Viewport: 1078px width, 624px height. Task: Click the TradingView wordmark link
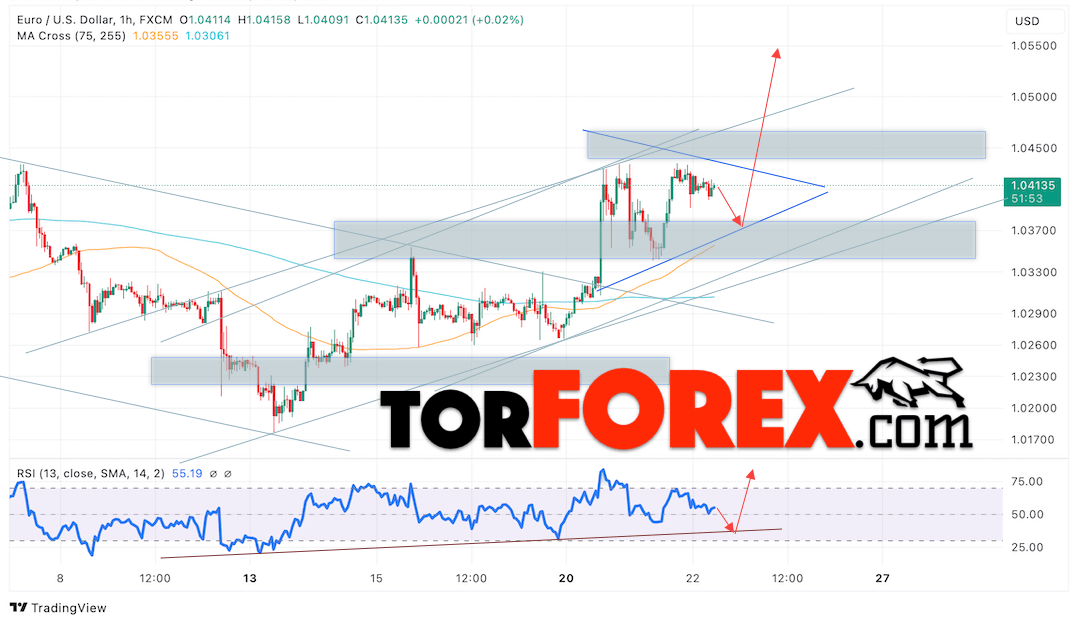69,608
